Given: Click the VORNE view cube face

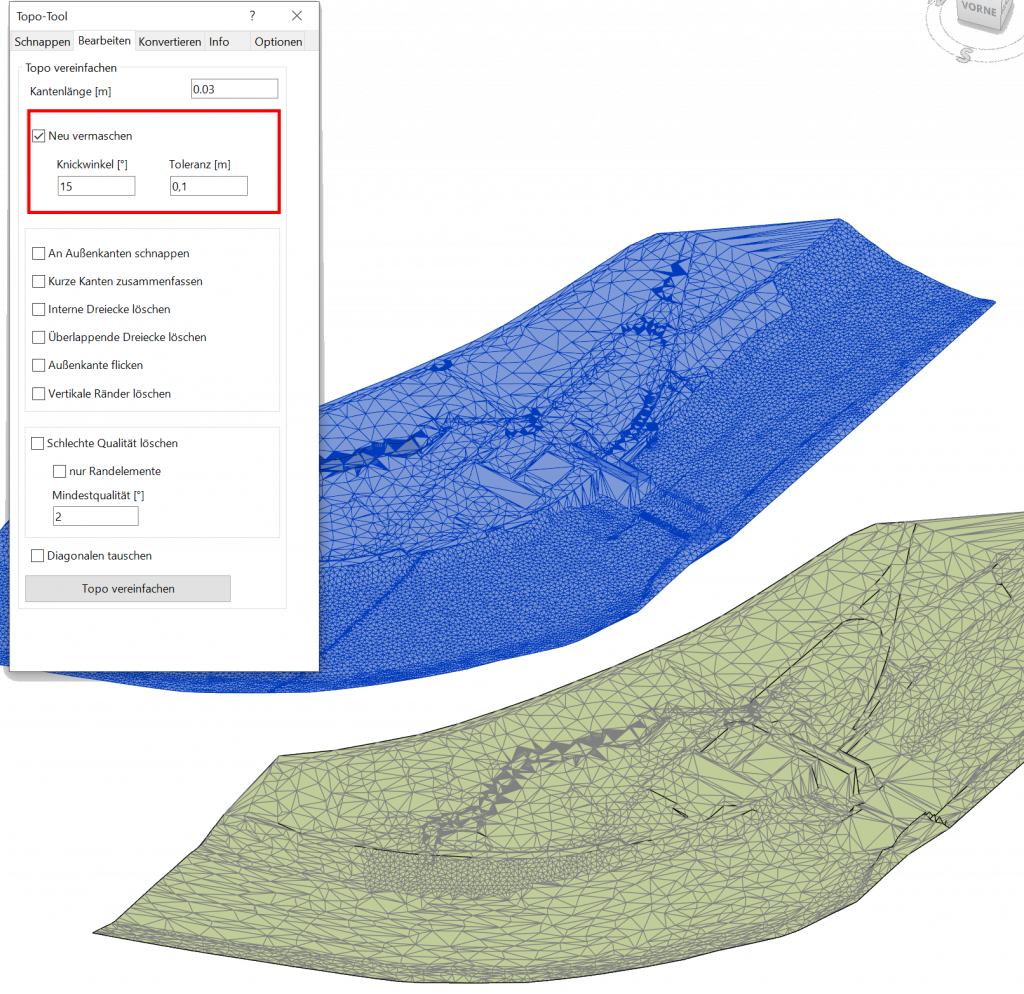Looking at the screenshot, I should point(977,11).
